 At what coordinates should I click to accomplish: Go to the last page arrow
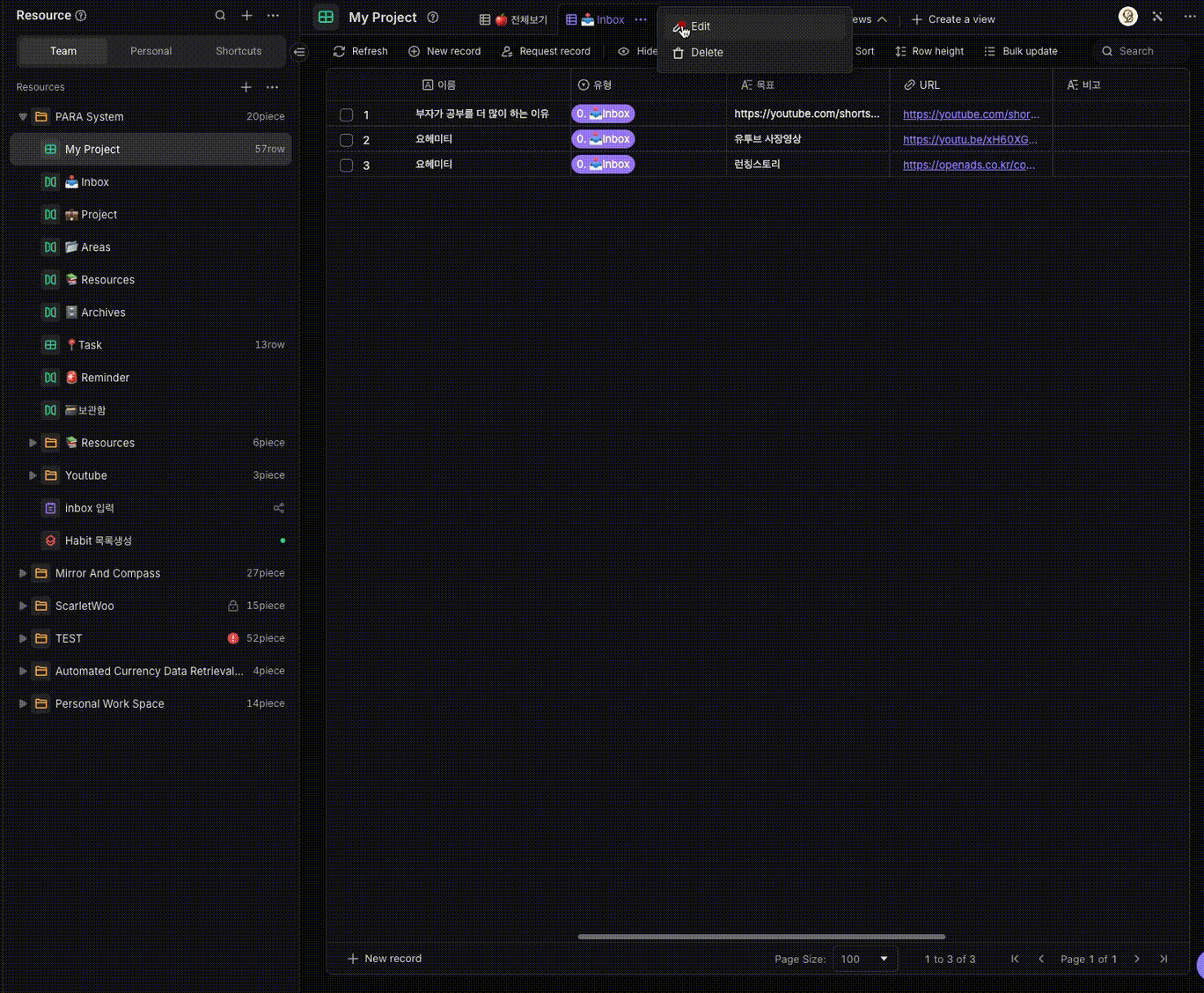pyautogui.click(x=1164, y=959)
